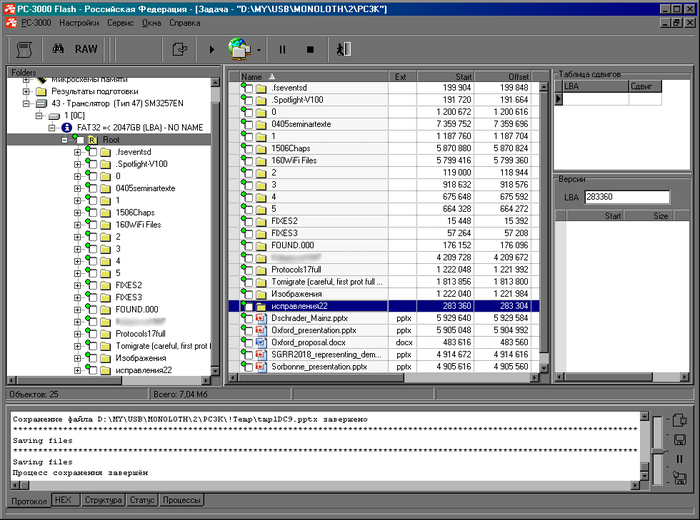
Task: Check the FIXES2 folder checkbox in file list
Action: 247,220
